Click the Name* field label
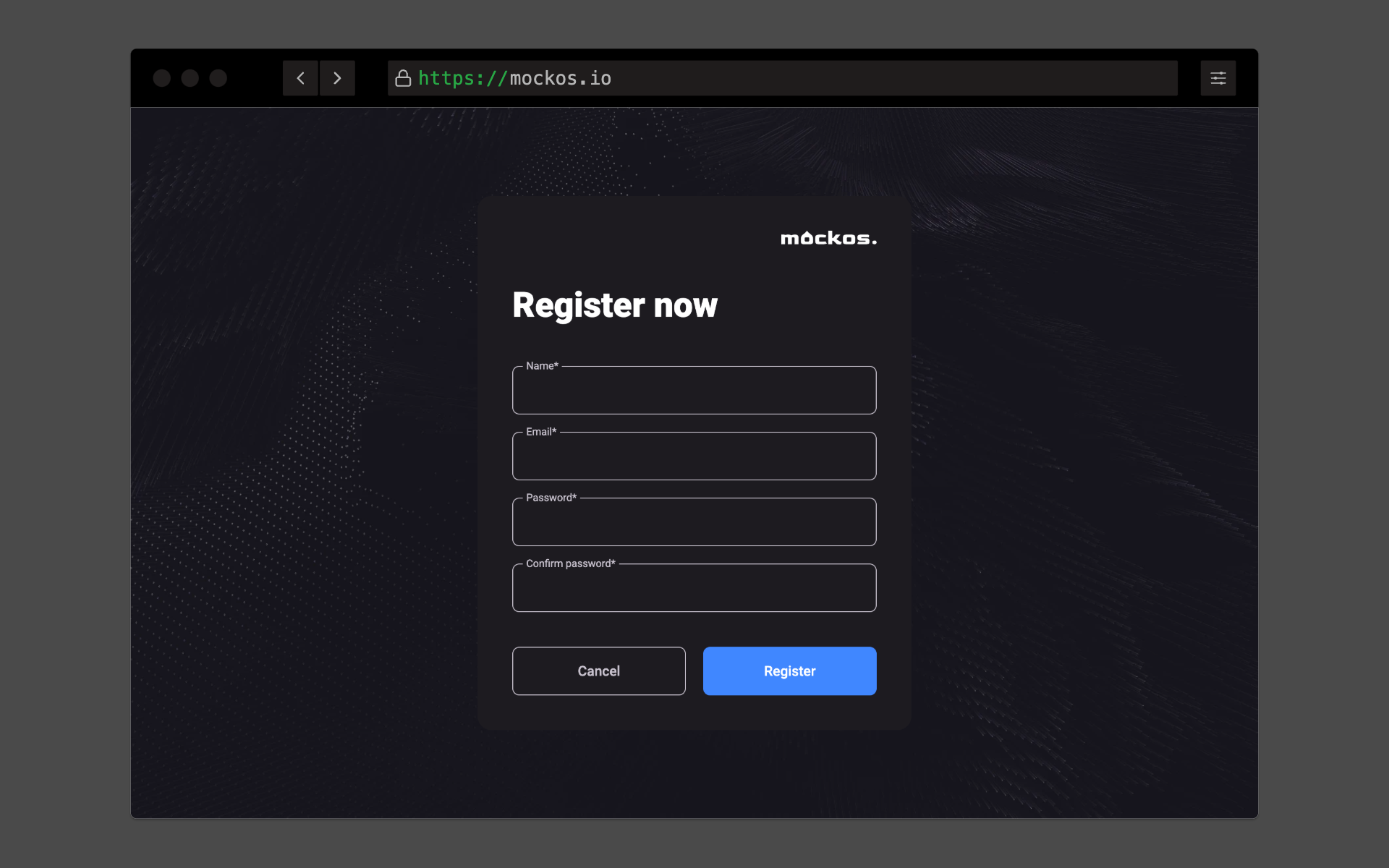This screenshot has width=1389, height=868. pyautogui.click(x=542, y=366)
